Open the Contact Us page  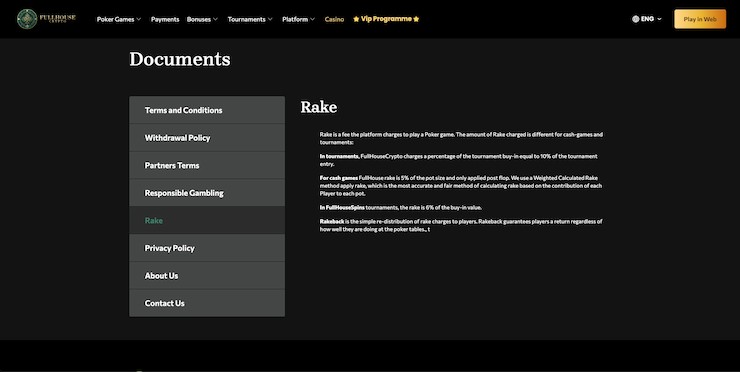click(x=207, y=303)
